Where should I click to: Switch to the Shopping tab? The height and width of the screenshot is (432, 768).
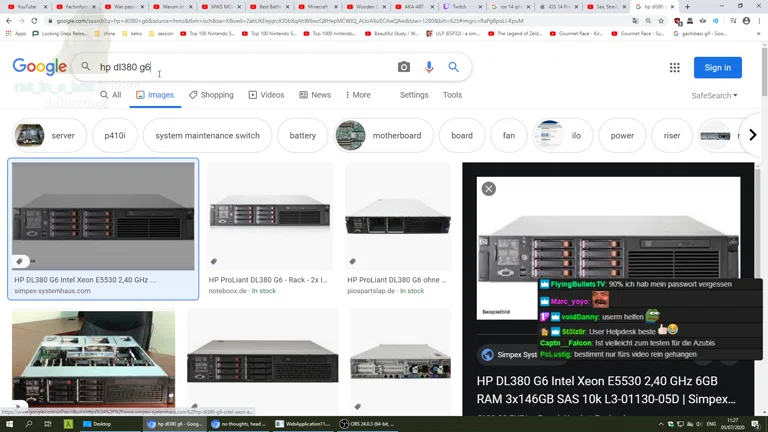coord(211,95)
